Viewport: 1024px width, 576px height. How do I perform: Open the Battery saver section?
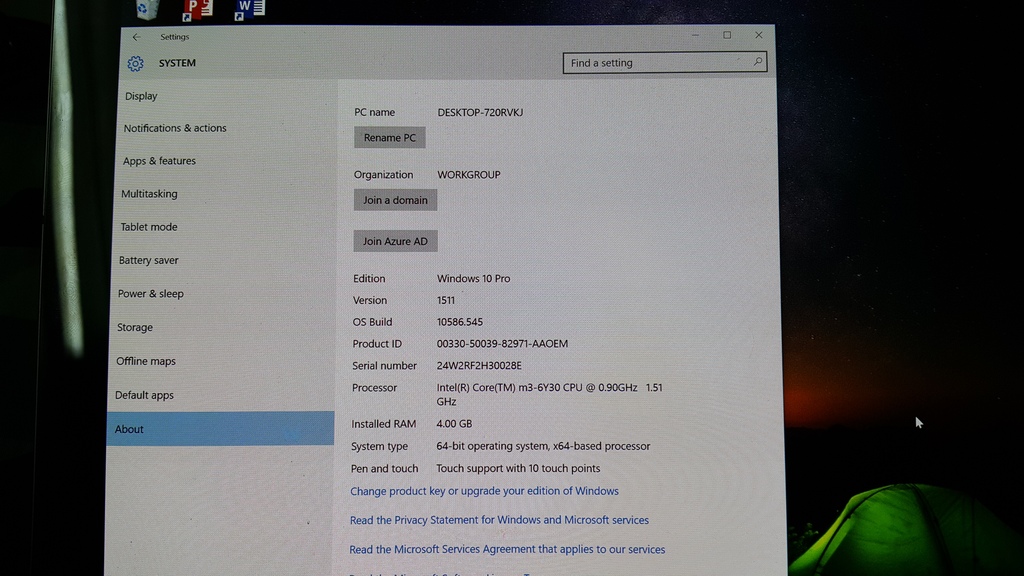148,260
